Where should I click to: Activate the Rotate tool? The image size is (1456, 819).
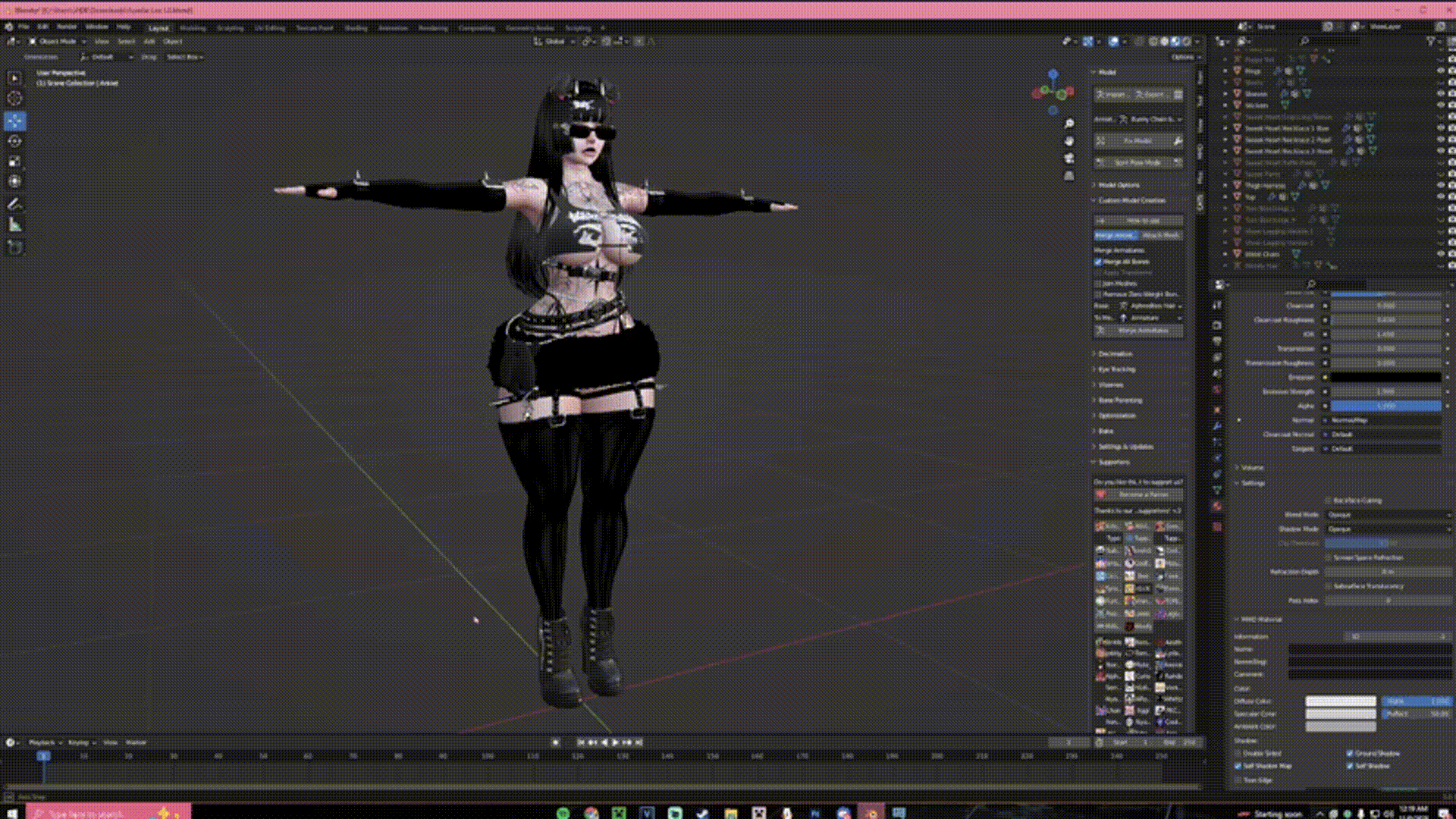click(x=14, y=141)
